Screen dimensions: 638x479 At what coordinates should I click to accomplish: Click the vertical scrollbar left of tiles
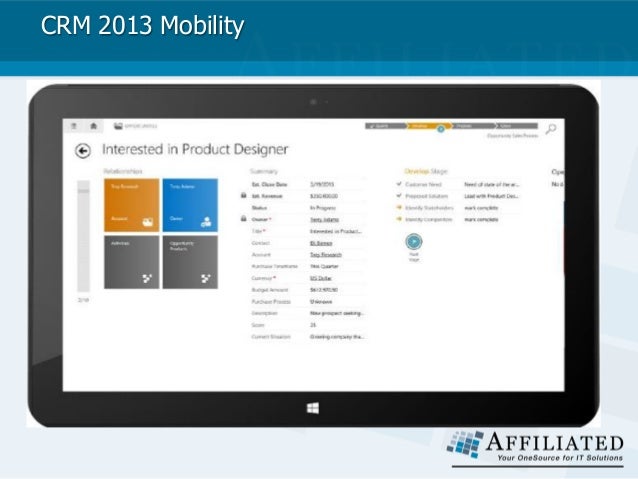(x=83, y=236)
